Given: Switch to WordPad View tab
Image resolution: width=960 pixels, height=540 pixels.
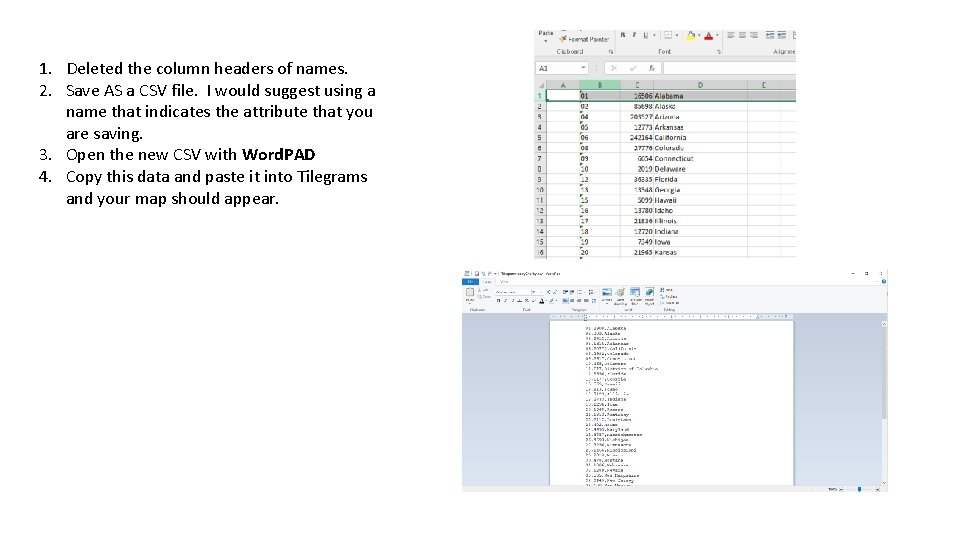Looking at the screenshot, I should pyautogui.click(x=504, y=282).
